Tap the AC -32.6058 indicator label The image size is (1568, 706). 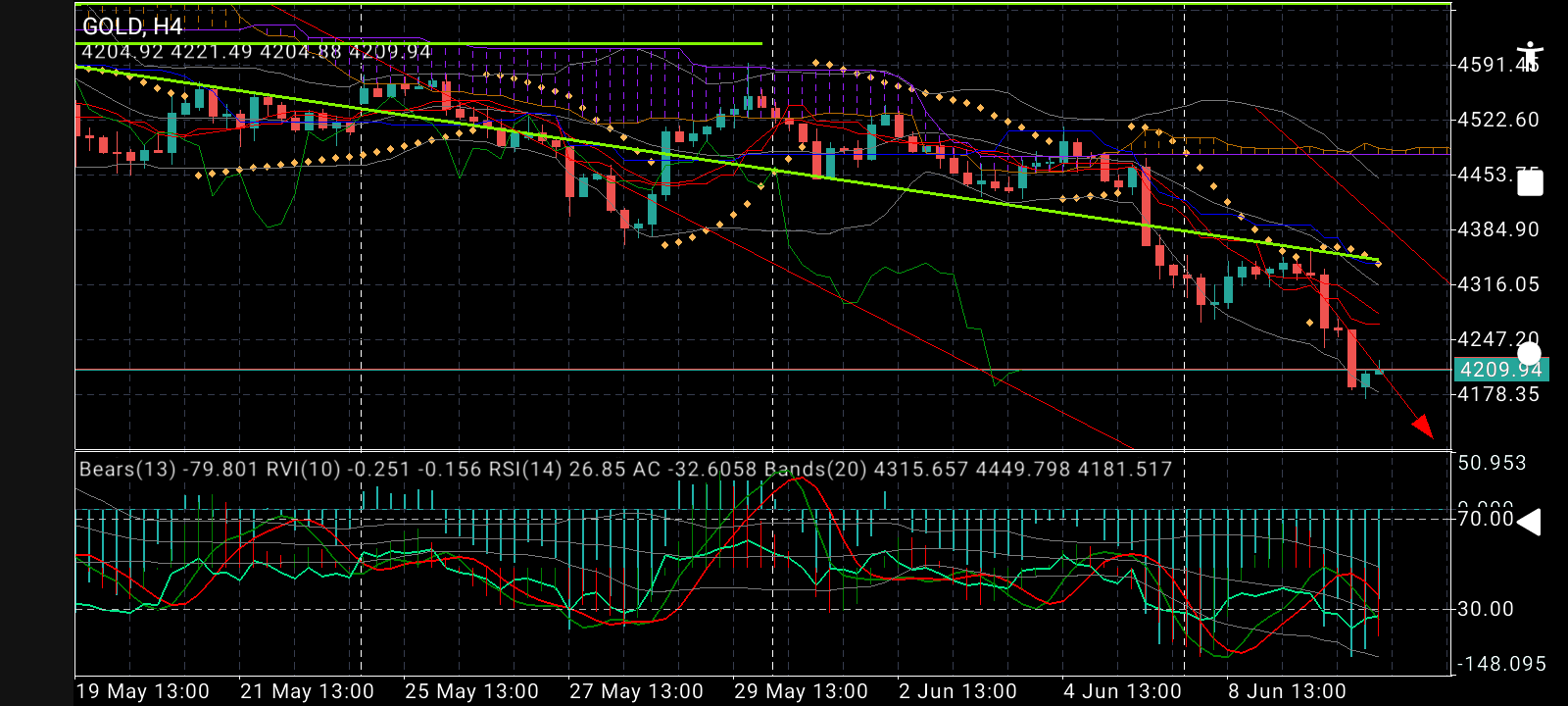pos(695,469)
